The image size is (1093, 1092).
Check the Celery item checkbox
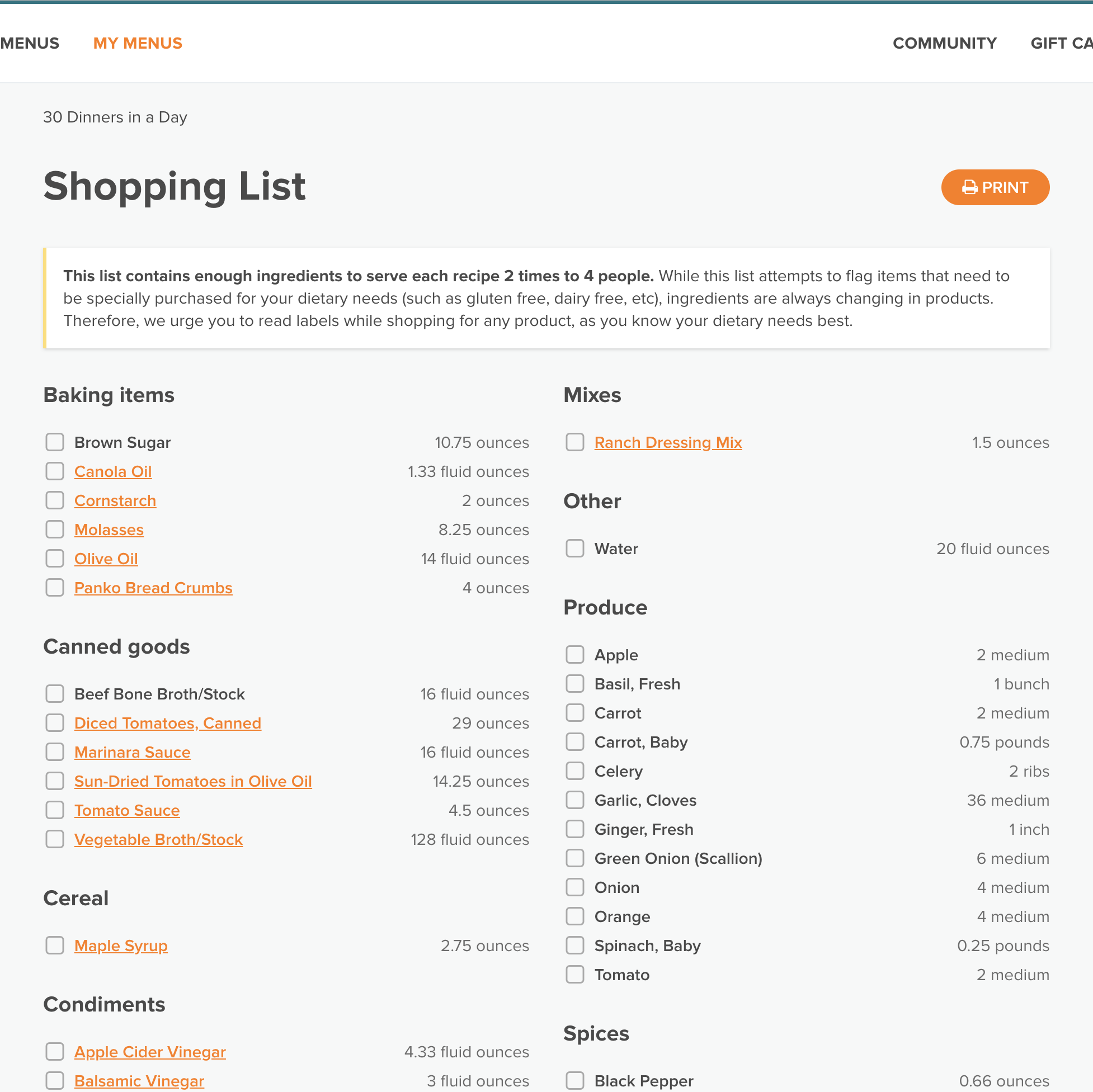pos(575,771)
